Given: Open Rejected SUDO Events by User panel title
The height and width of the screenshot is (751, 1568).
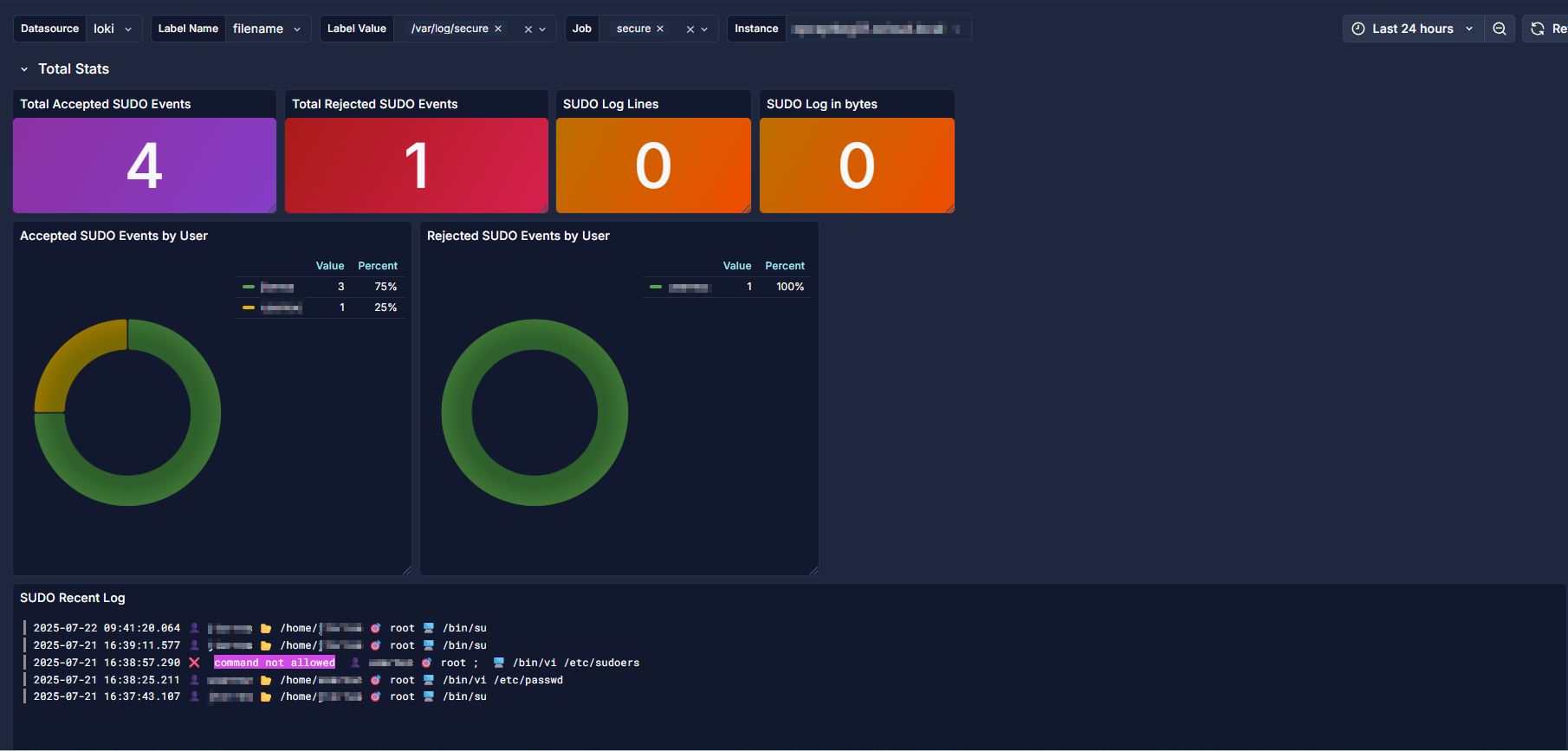Looking at the screenshot, I should click(x=518, y=236).
